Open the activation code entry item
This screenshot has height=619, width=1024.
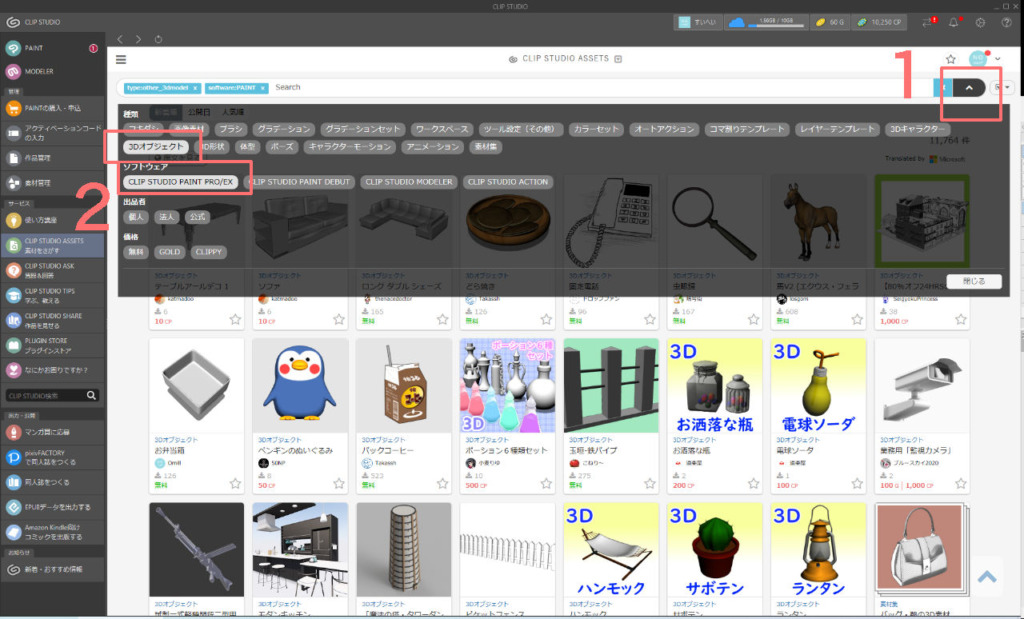click(x=52, y=133)
